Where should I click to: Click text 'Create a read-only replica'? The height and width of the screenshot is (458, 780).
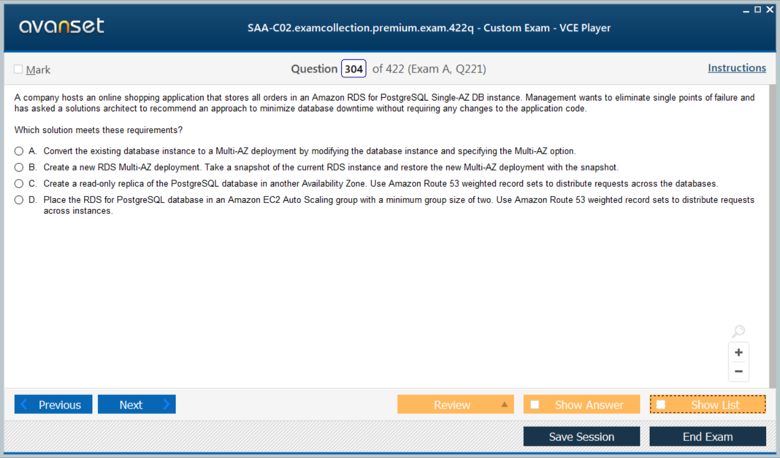point(94,183)
